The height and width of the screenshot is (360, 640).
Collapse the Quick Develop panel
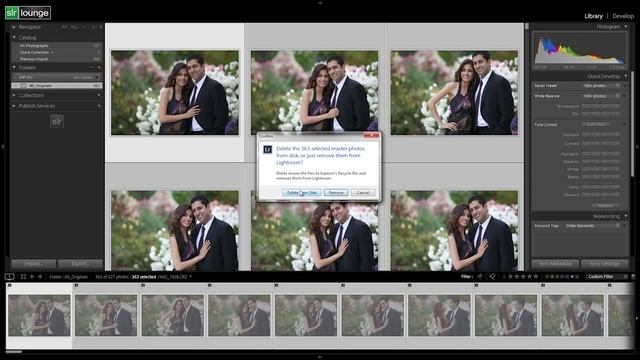pos(626,76)
